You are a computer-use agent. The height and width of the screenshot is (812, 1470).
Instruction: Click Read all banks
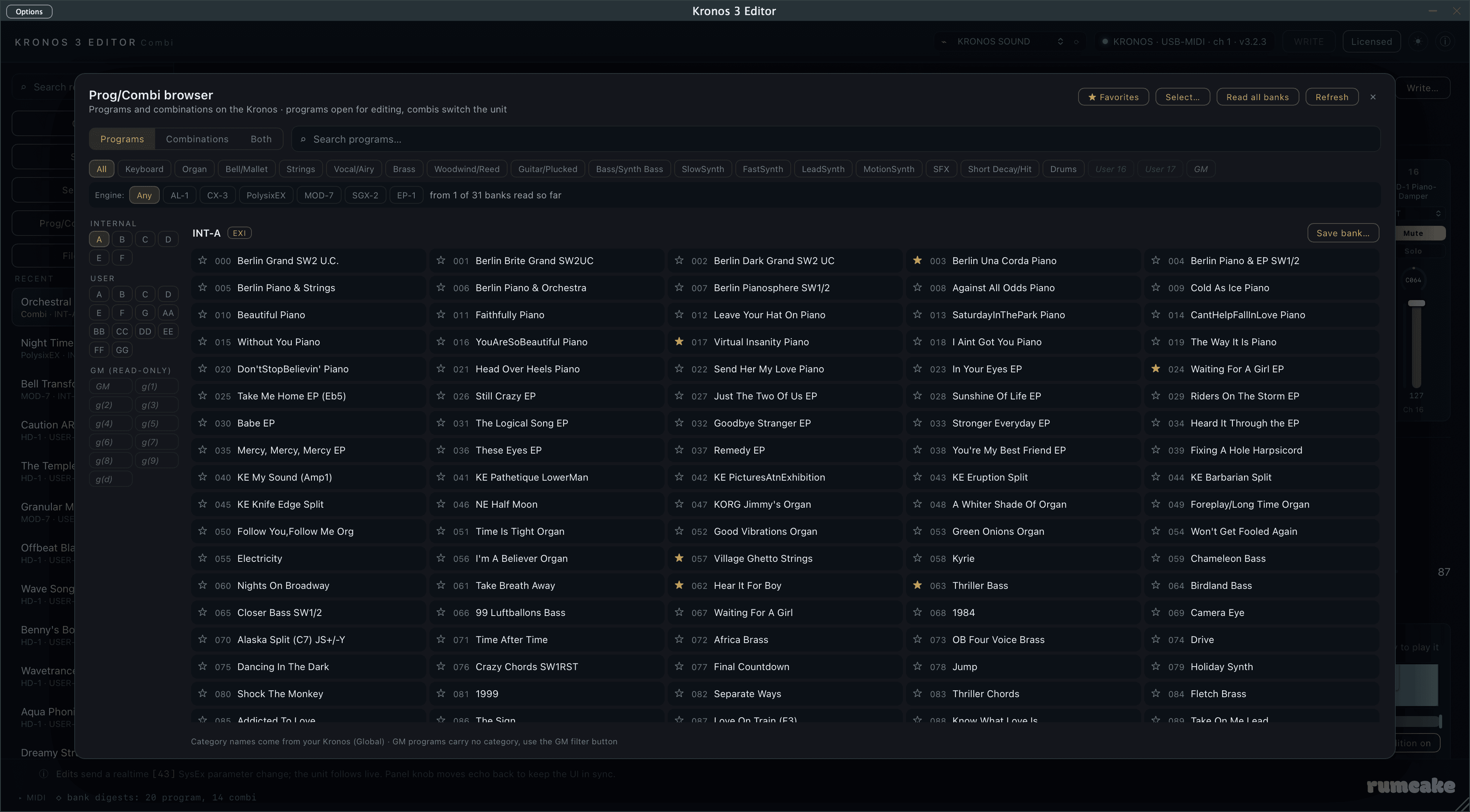1257,97
